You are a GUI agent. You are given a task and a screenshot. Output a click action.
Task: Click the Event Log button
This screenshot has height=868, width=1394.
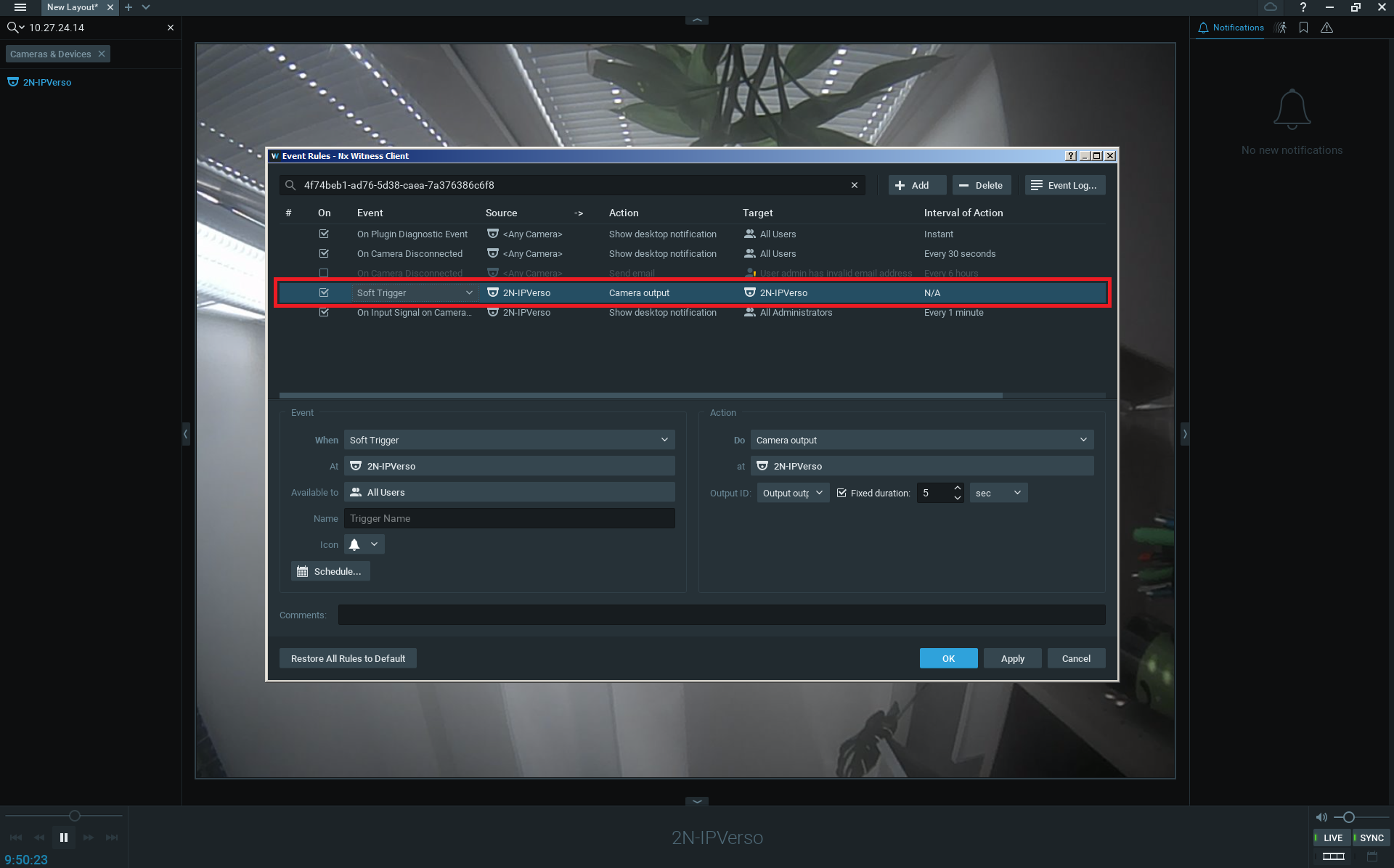[1064, 185]
